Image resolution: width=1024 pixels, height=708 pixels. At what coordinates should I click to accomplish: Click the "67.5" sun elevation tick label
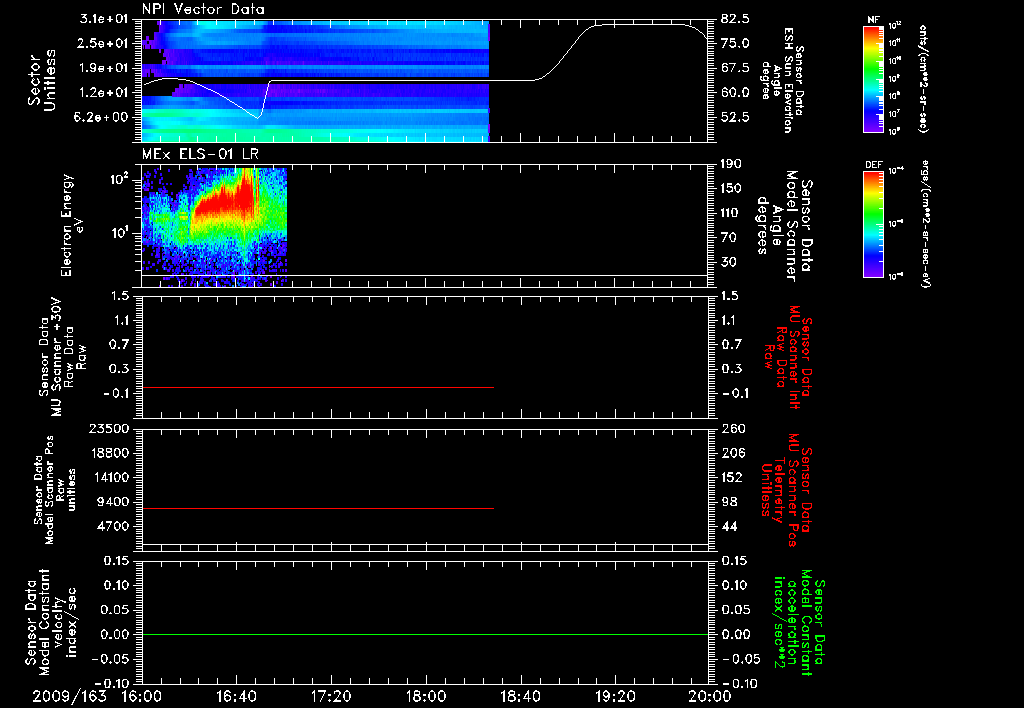[735, 69]
